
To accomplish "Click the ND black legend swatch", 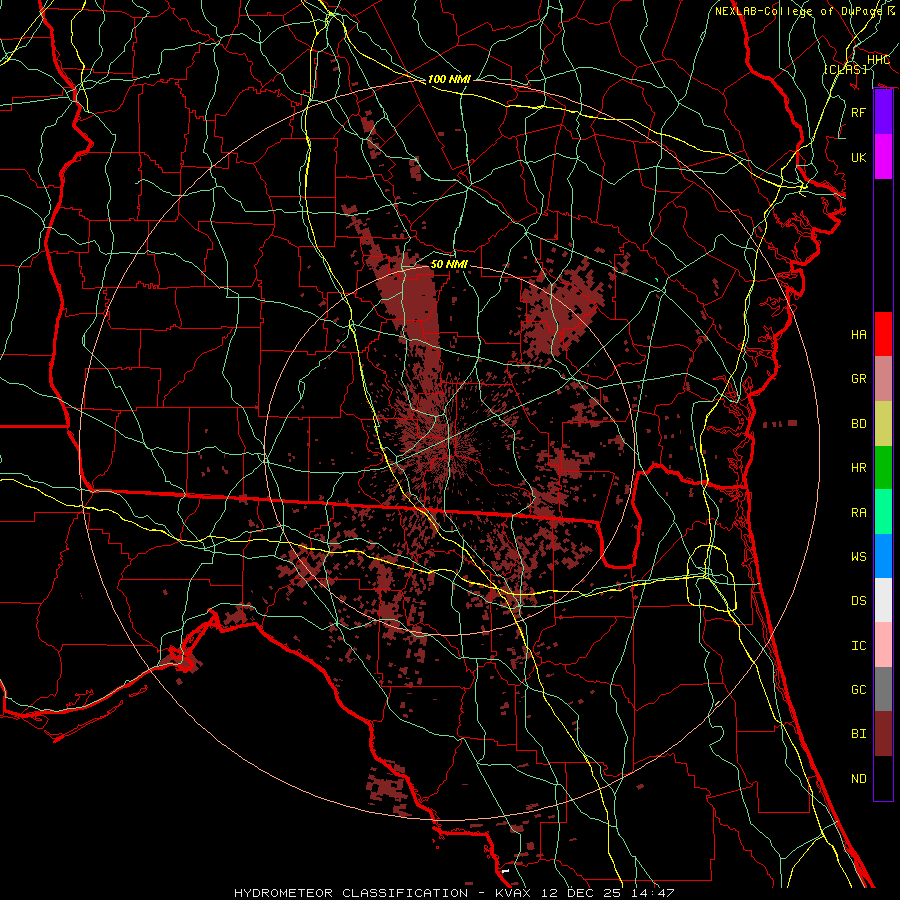I will point(883,778).
